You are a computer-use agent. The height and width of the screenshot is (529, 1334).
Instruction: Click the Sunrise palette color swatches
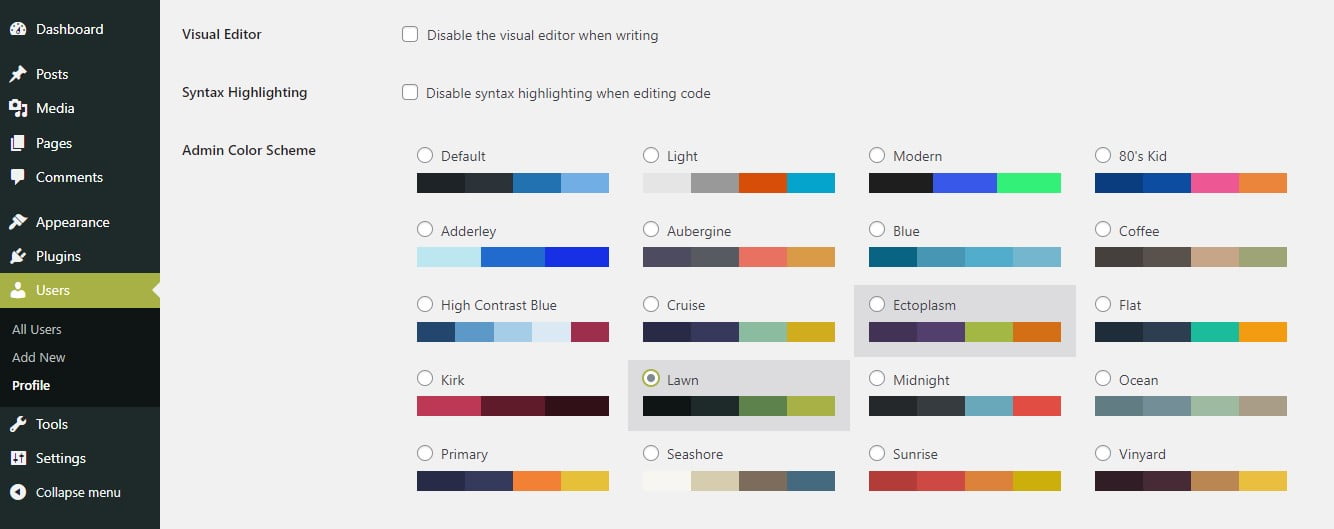965,481
